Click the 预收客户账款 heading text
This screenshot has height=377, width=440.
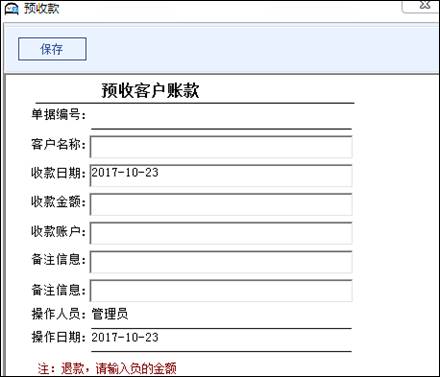tap(150, 90)
